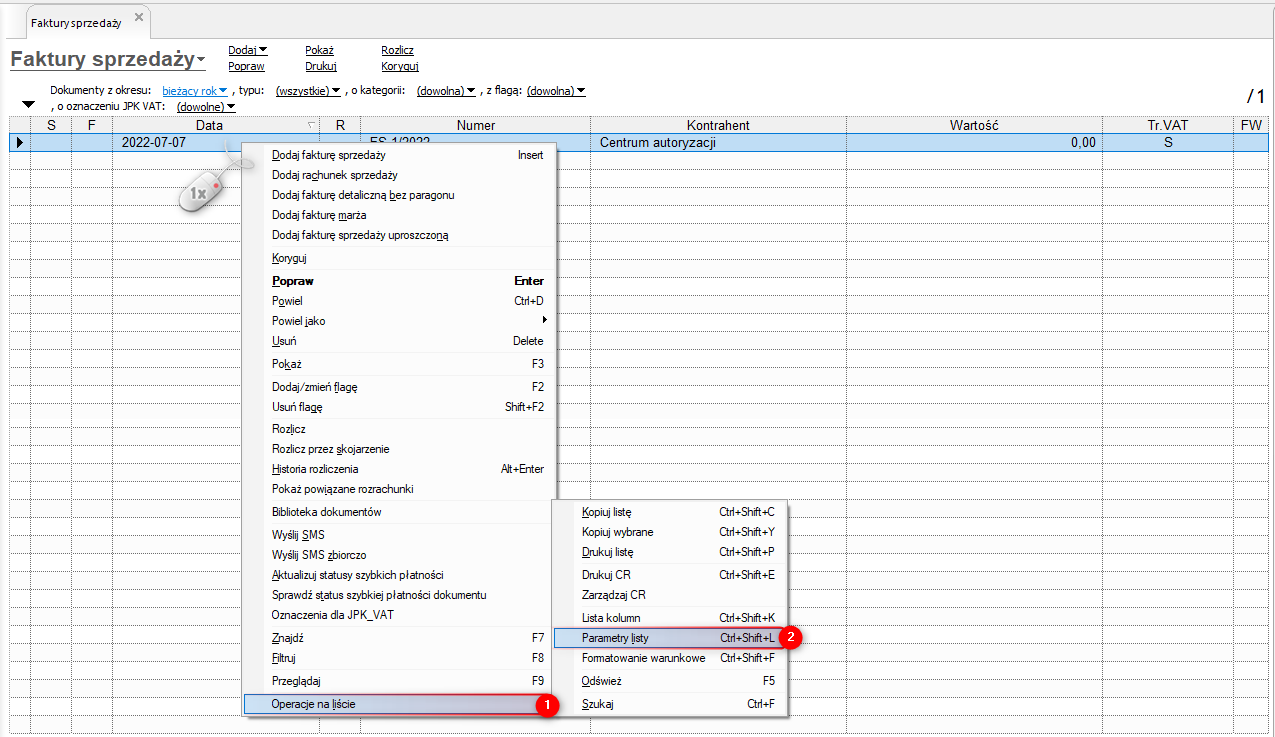Open the flag '(dowolna)' filter dropdown
Image resolution: width=1275 pixels, height=737 pixels.
555,91
